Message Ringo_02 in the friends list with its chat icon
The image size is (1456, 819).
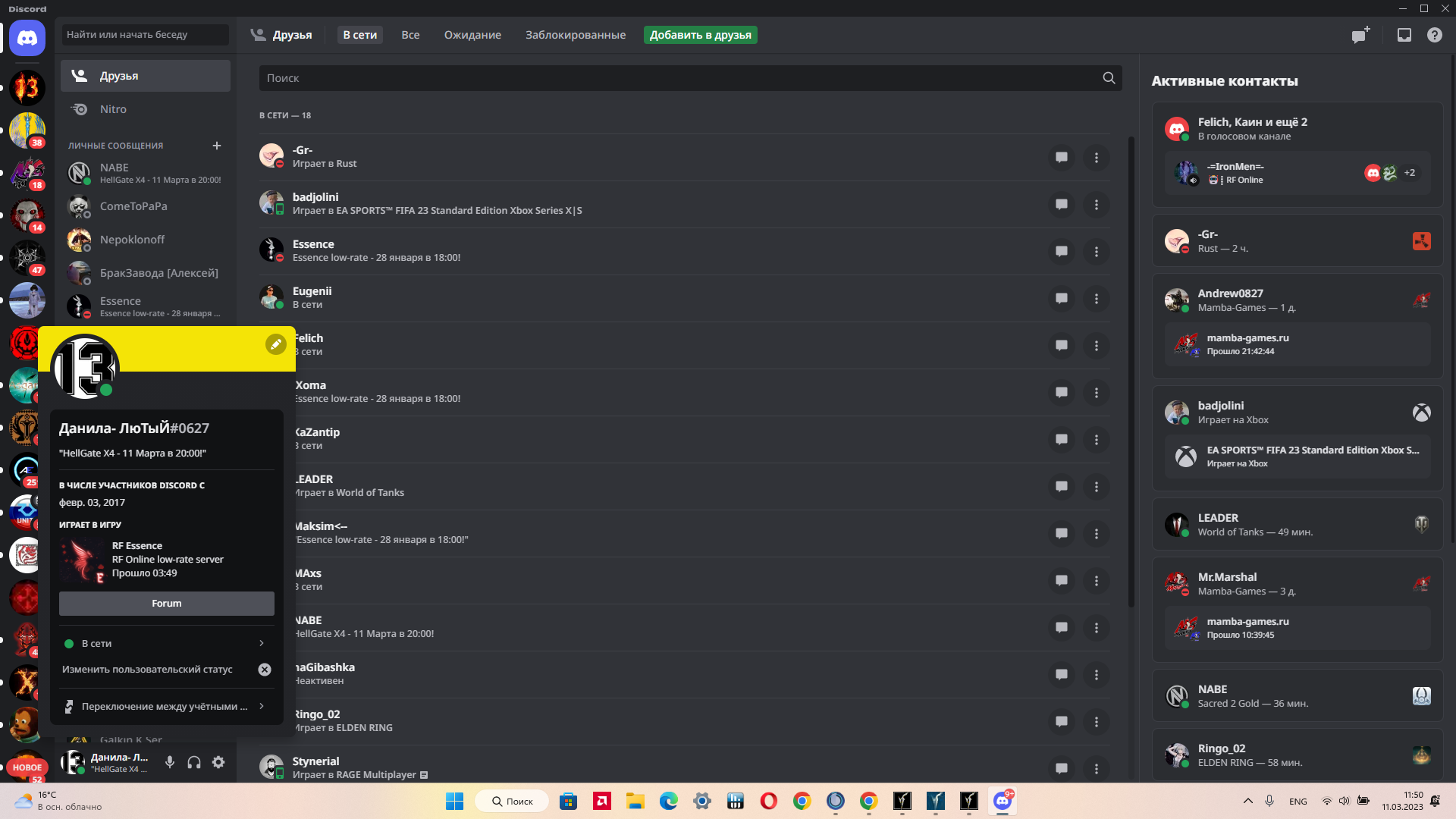pos(1062,722)
